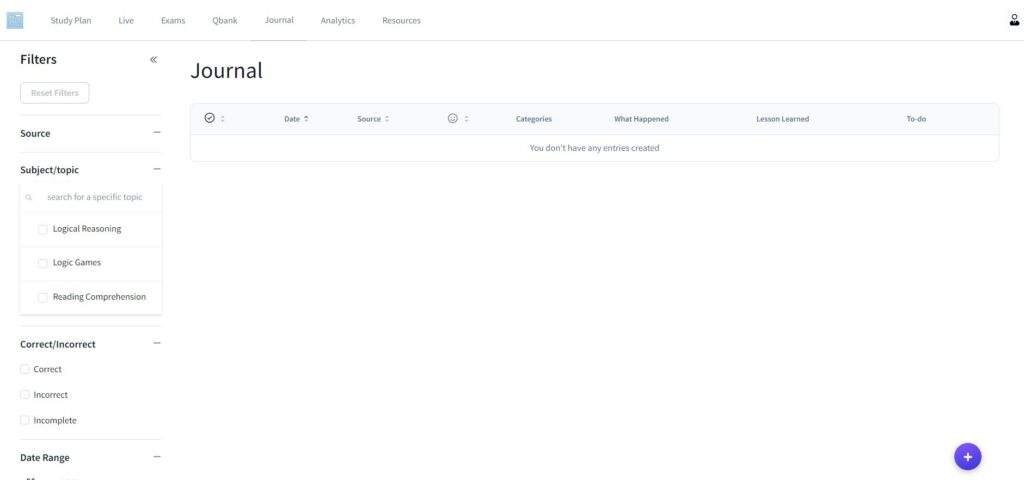Sort entries by the Source column
This screenshot has height=480, width=1024.
[x=372, y=119]
